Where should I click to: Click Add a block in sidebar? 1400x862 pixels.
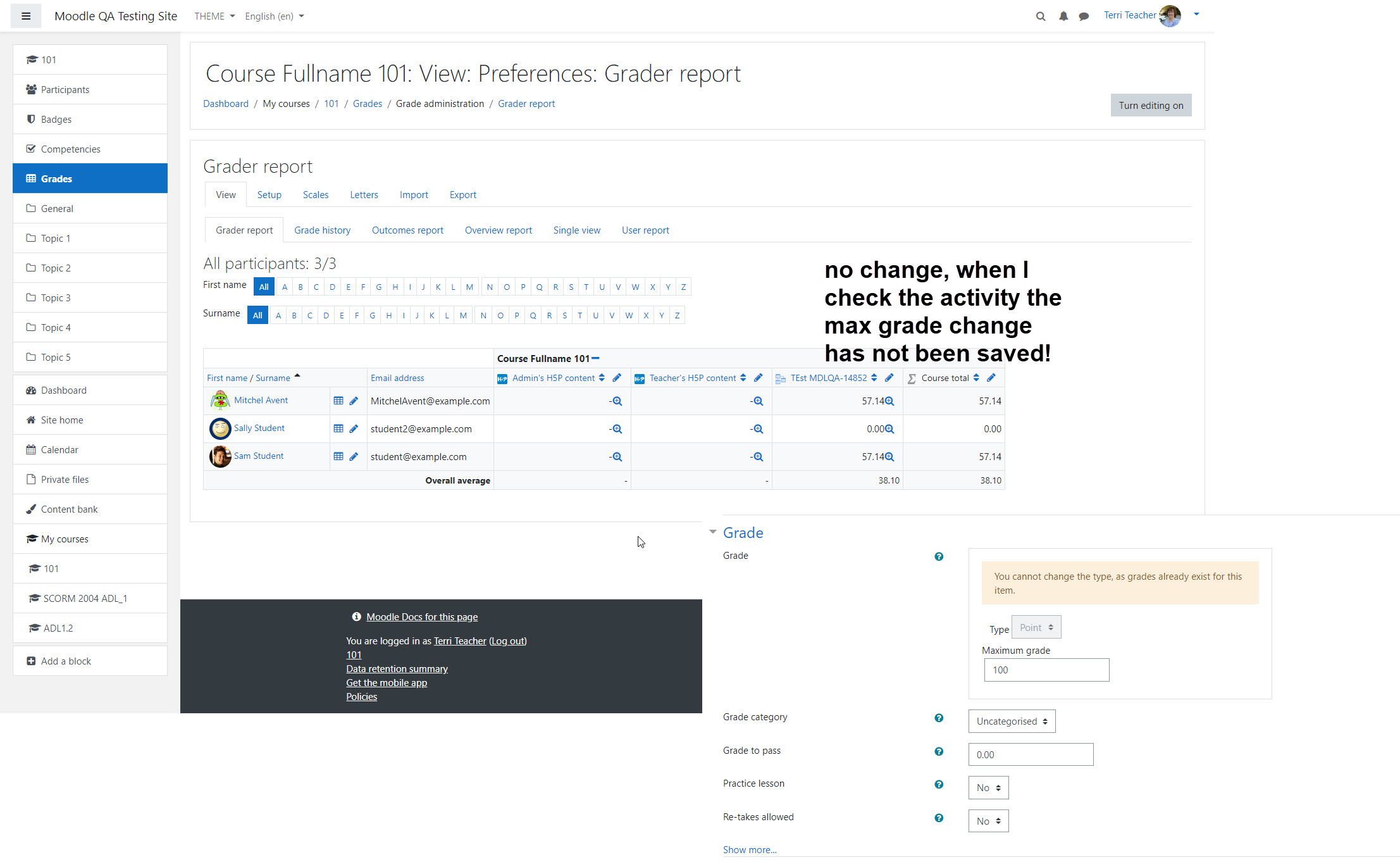point(90,661)
